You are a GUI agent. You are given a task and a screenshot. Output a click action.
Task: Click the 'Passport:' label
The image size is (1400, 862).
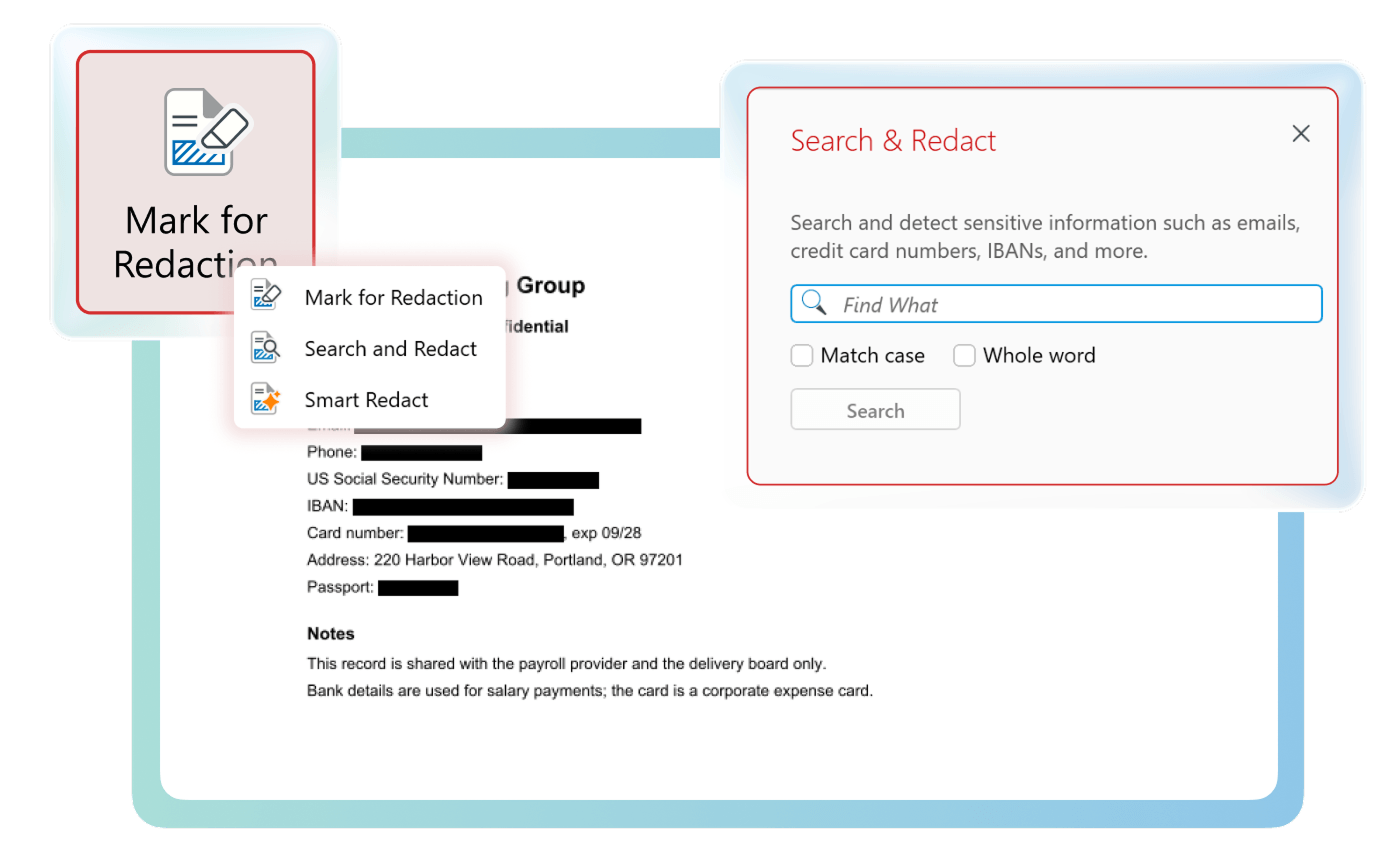coord(341,587)
